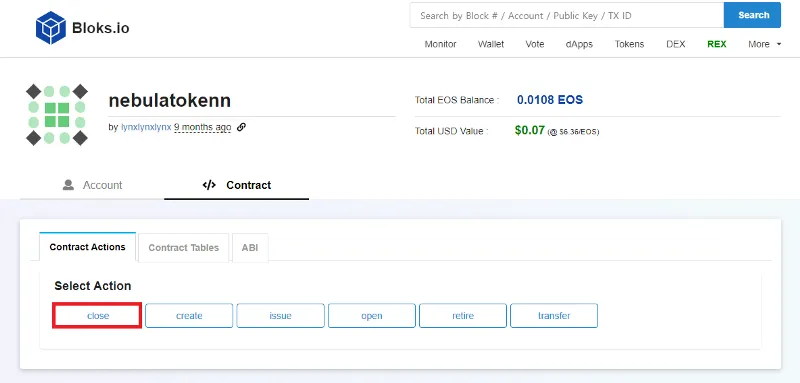Select the retire action button
Image resolution: width=800 pixels, height=383 pixels.
pos(463,316)
